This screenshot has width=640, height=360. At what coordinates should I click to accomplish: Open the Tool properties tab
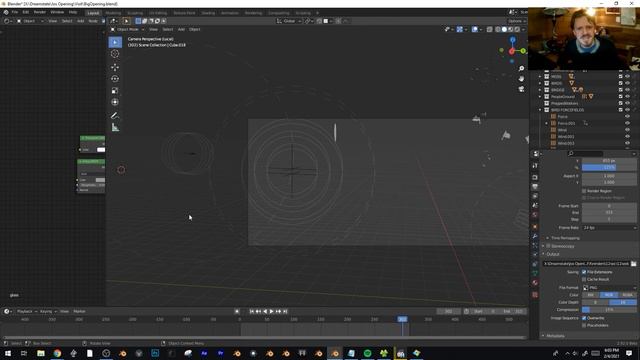coord(535,166)
